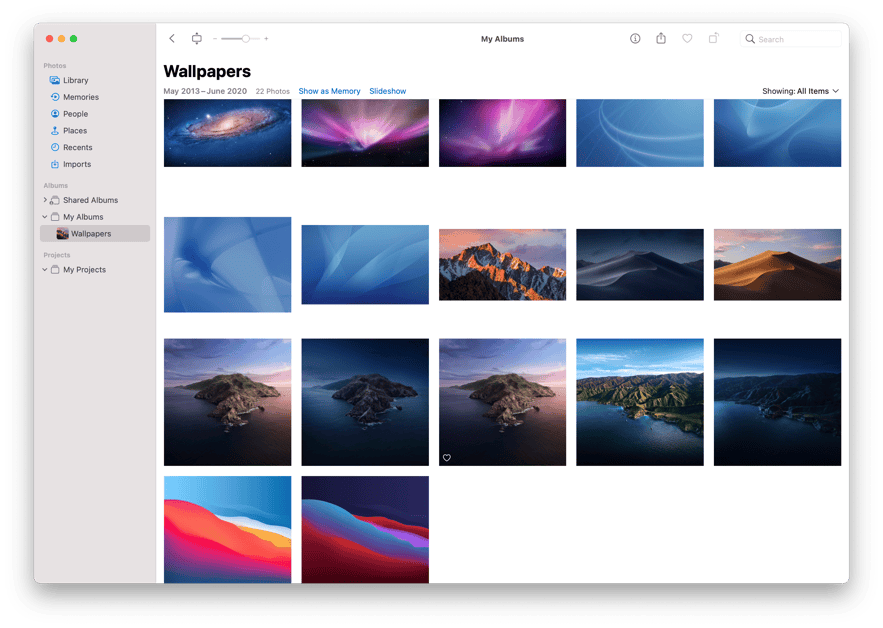Select Recents in the sidebar

point(78,148)
